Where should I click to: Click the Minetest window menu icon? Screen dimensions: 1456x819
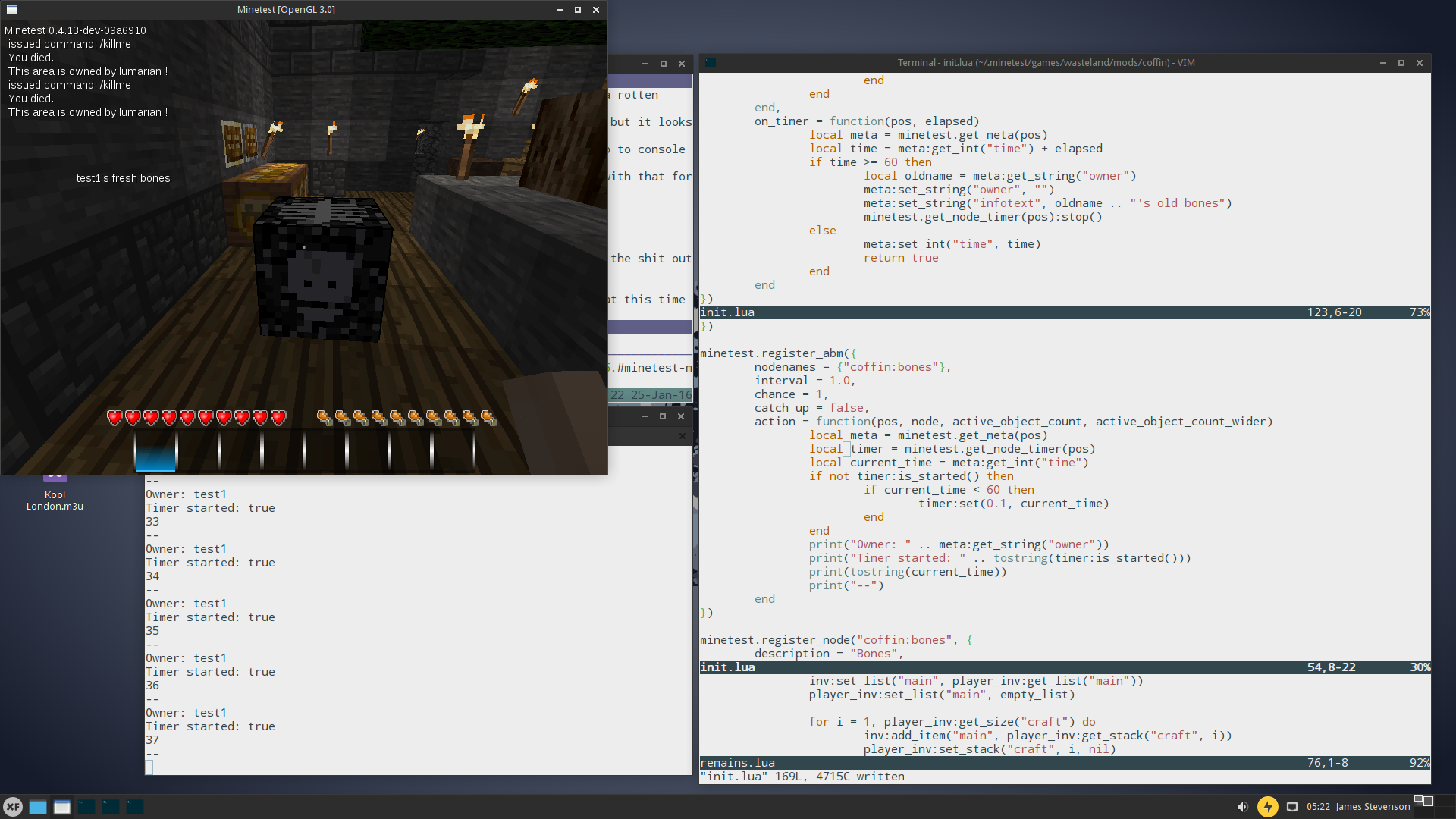[x=12, y=10]
